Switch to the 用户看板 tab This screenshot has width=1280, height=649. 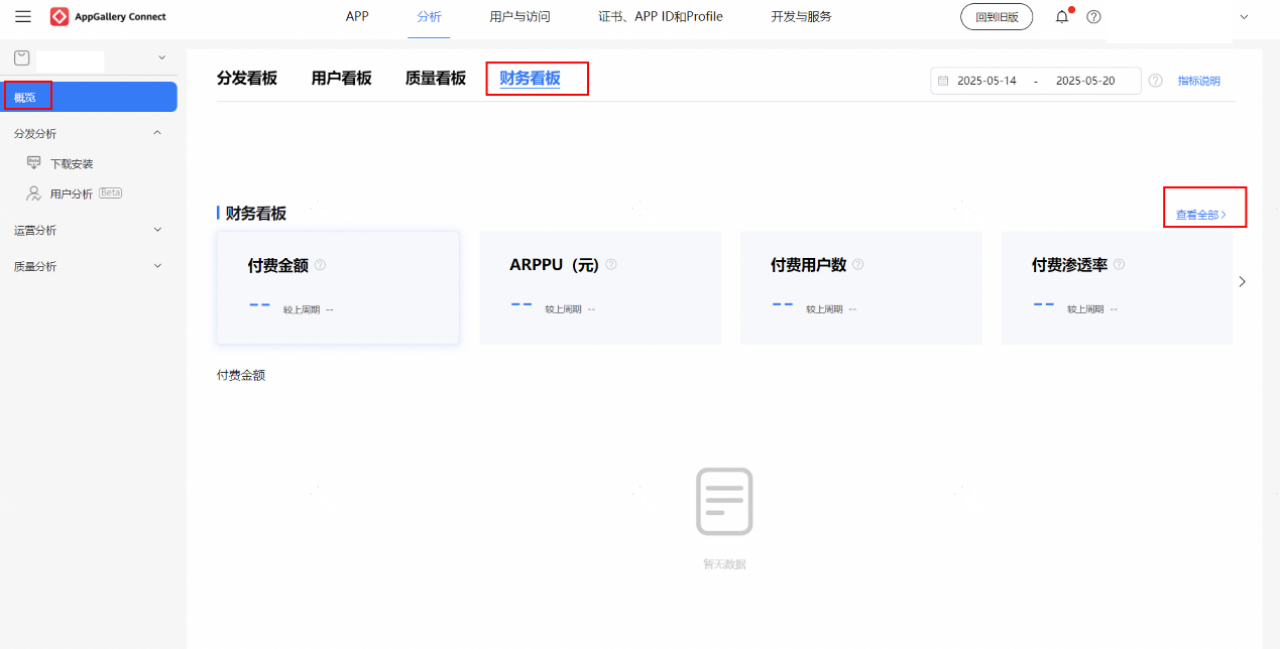pos(341,78)
